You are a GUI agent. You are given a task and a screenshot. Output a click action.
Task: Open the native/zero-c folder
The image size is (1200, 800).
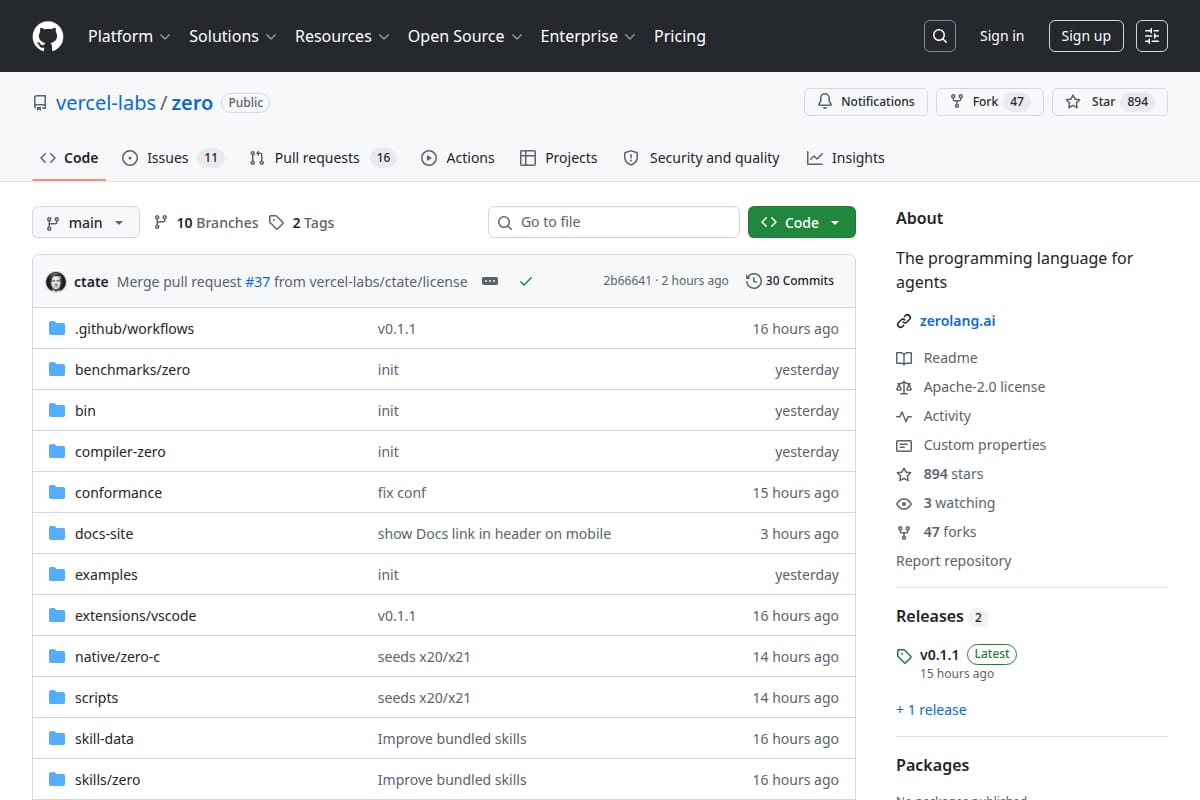(x=117, y=657)
